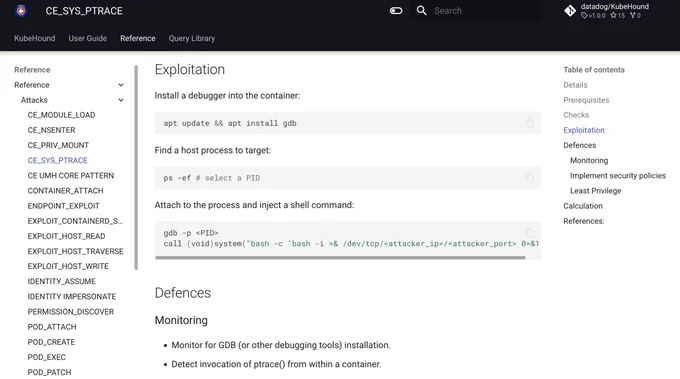The height and width of the screenshot is (379, 680).
Task: Open EXPLOIT_HOST_WRITE in the sidebar
Action: (x=68, y=266)
